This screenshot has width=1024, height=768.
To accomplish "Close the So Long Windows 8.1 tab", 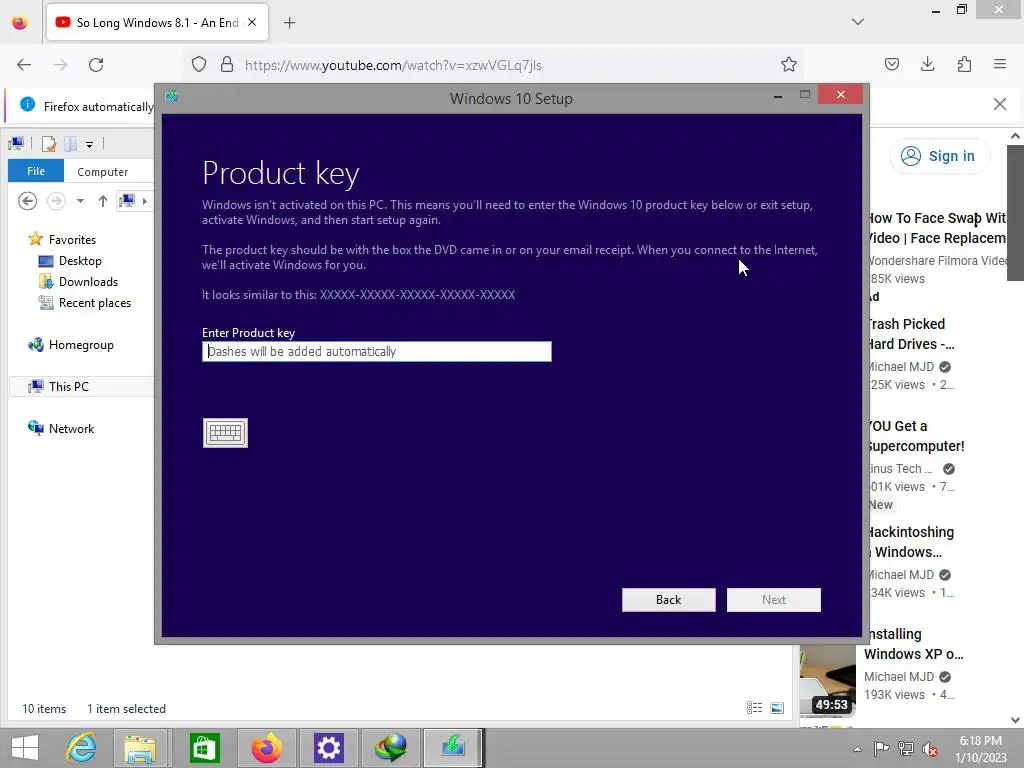I will 252,22.
